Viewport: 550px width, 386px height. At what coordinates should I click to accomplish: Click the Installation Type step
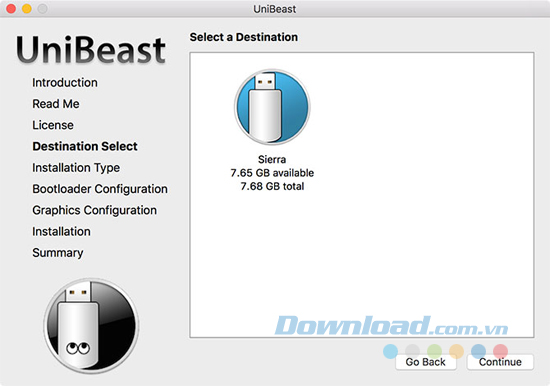click(76, 168)
